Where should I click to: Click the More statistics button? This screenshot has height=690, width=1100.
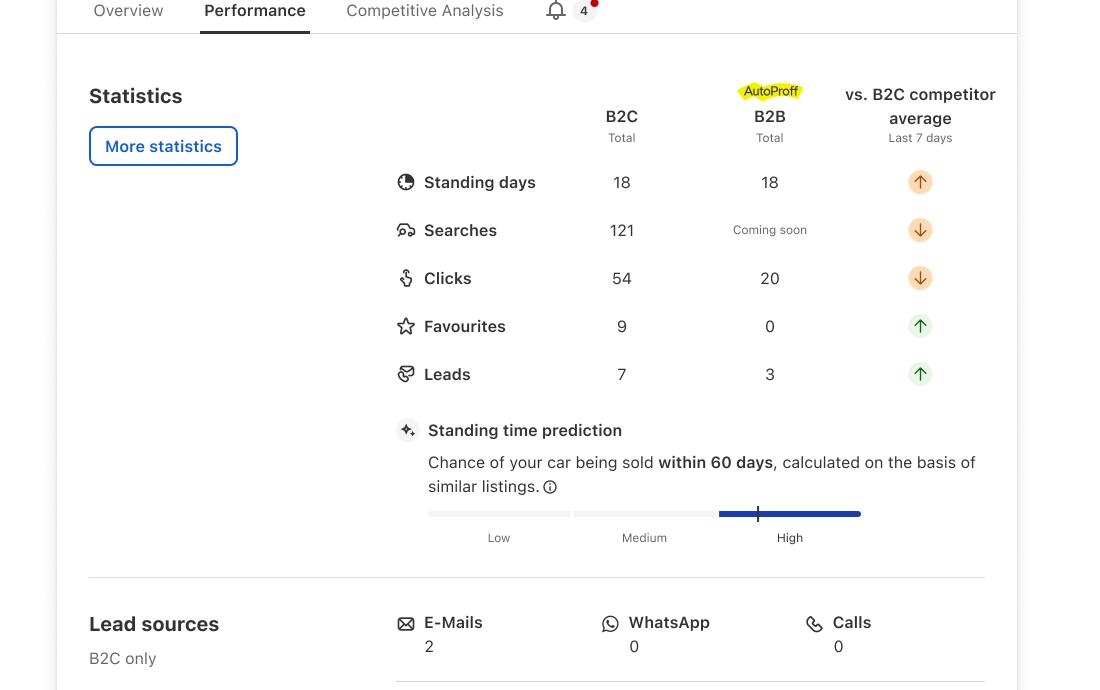point(163,146)
